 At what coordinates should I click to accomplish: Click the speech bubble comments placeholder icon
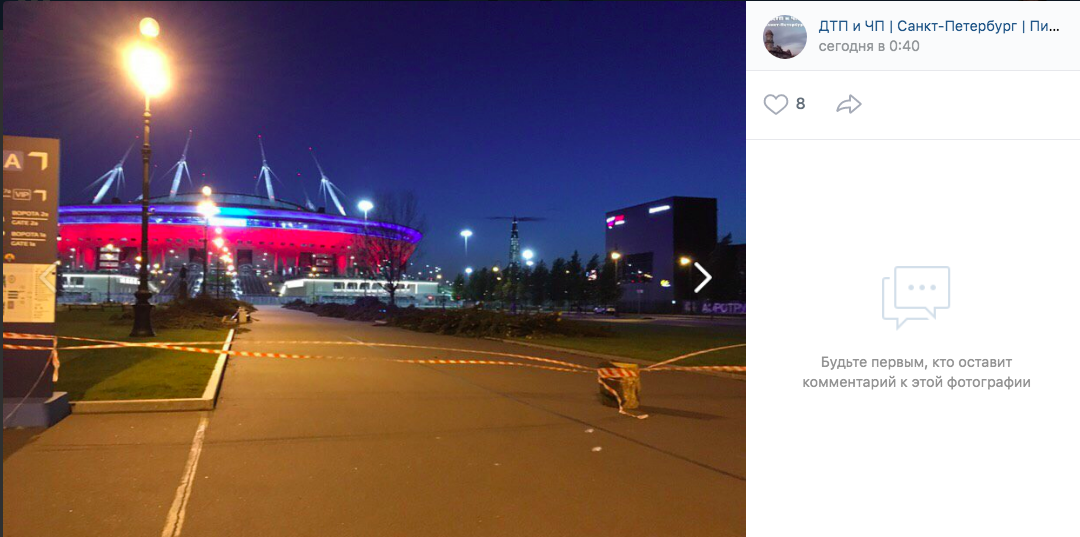click(915, 297)
